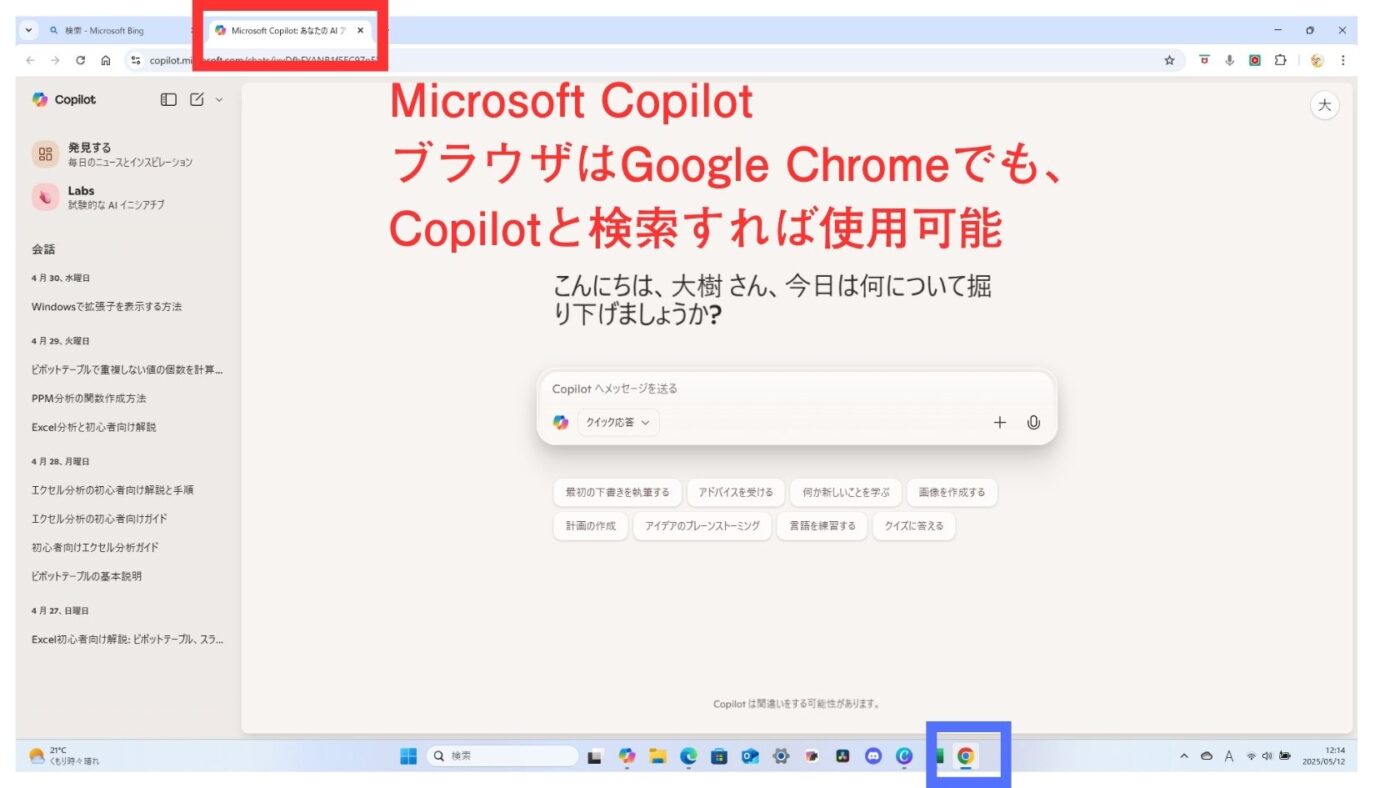Open Chrome extensions puzzle icon
This screenshot has height=788, width=1400.
[x=1280, y=60]
